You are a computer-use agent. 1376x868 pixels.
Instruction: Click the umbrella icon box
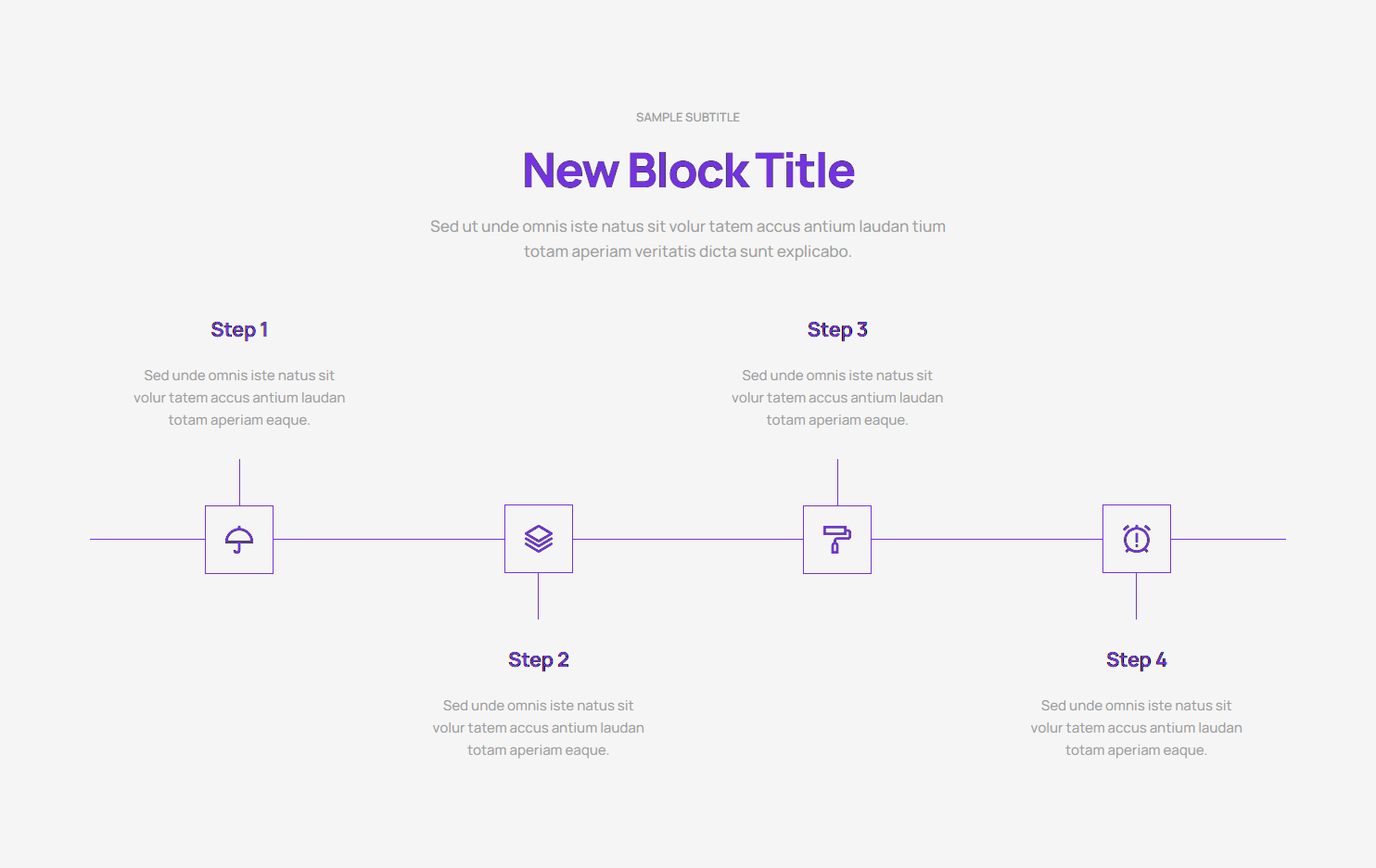(x=239, y=540)
